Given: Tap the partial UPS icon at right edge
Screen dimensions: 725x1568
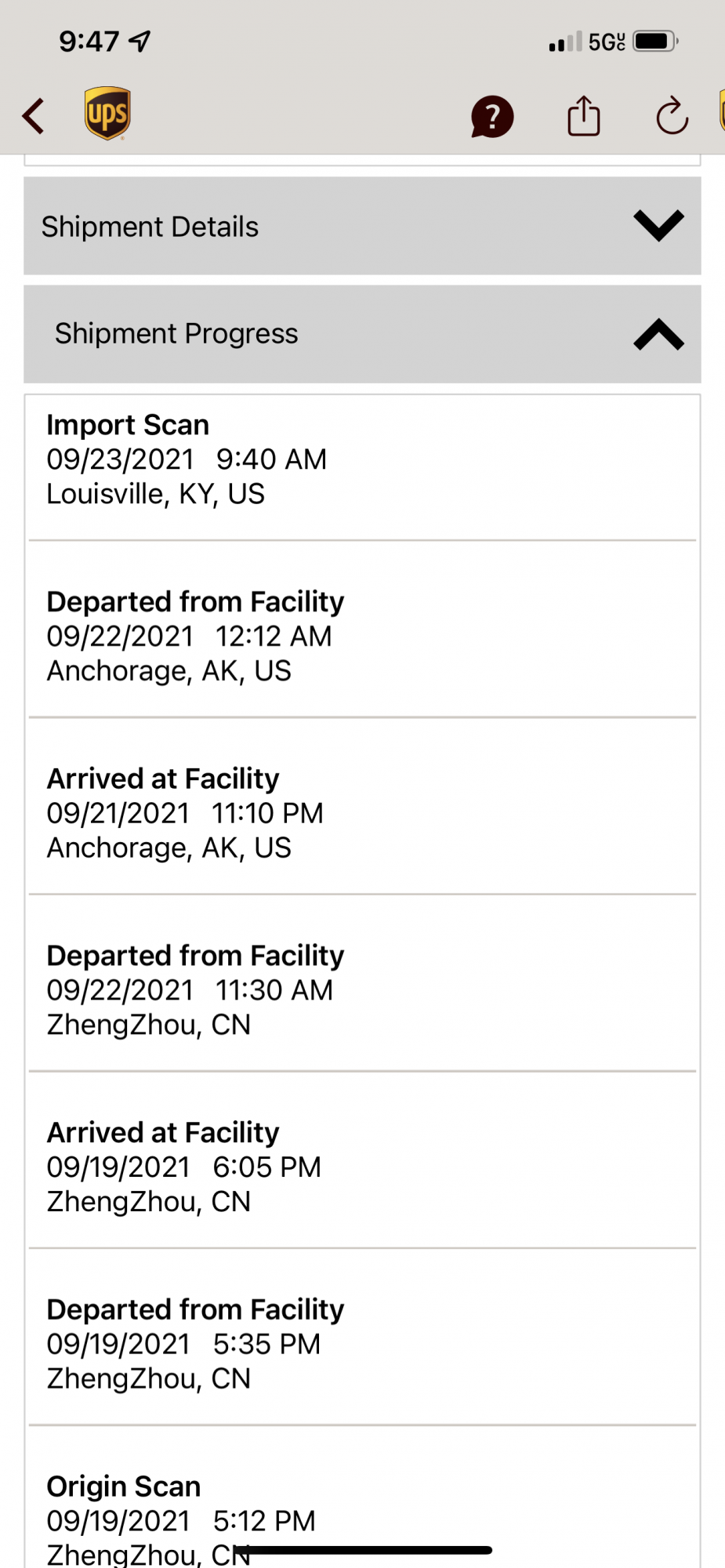Looking at the screenshot, I should click(720, 111).
